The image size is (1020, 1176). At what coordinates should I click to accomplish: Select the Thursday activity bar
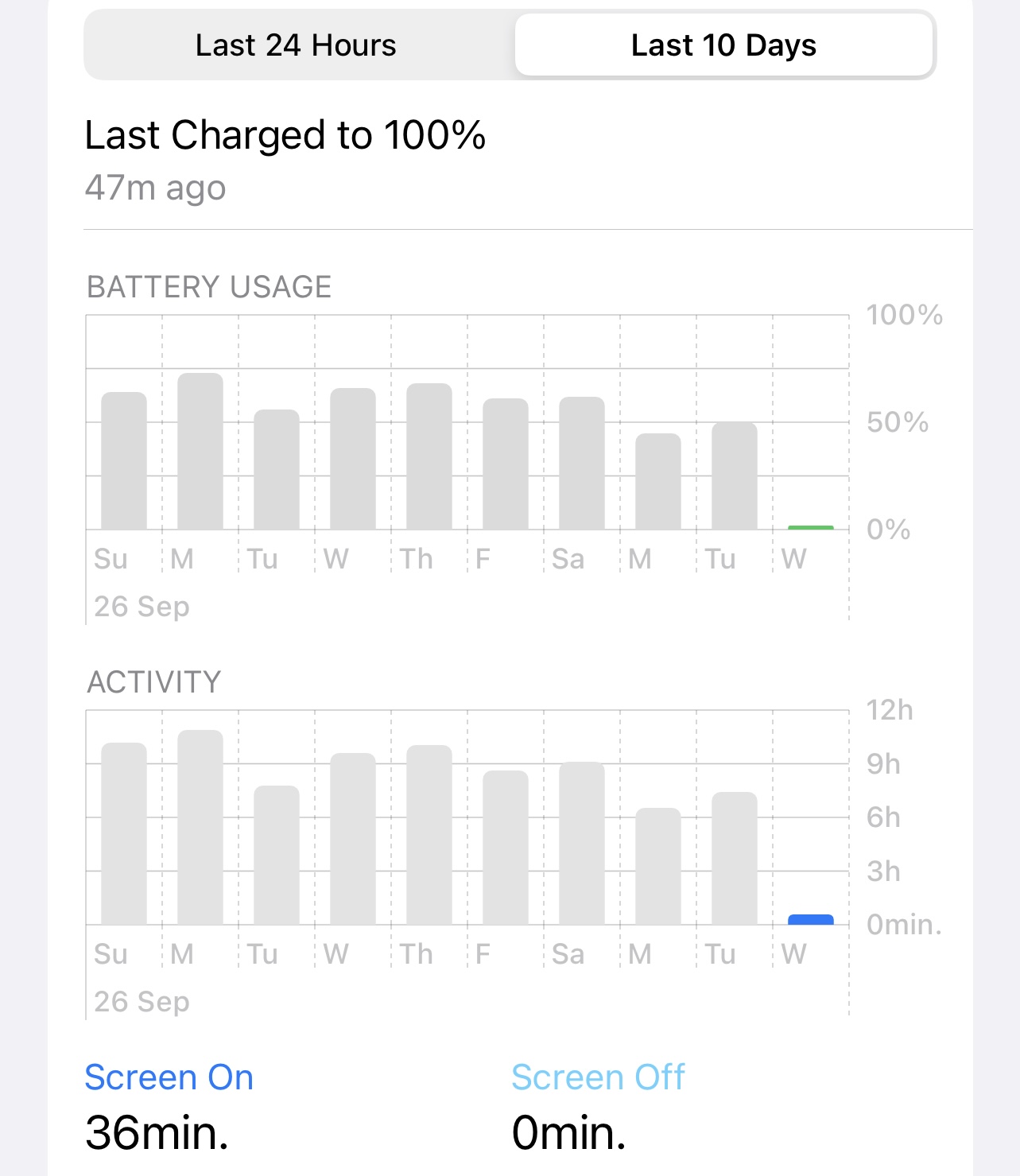[429, 835]
